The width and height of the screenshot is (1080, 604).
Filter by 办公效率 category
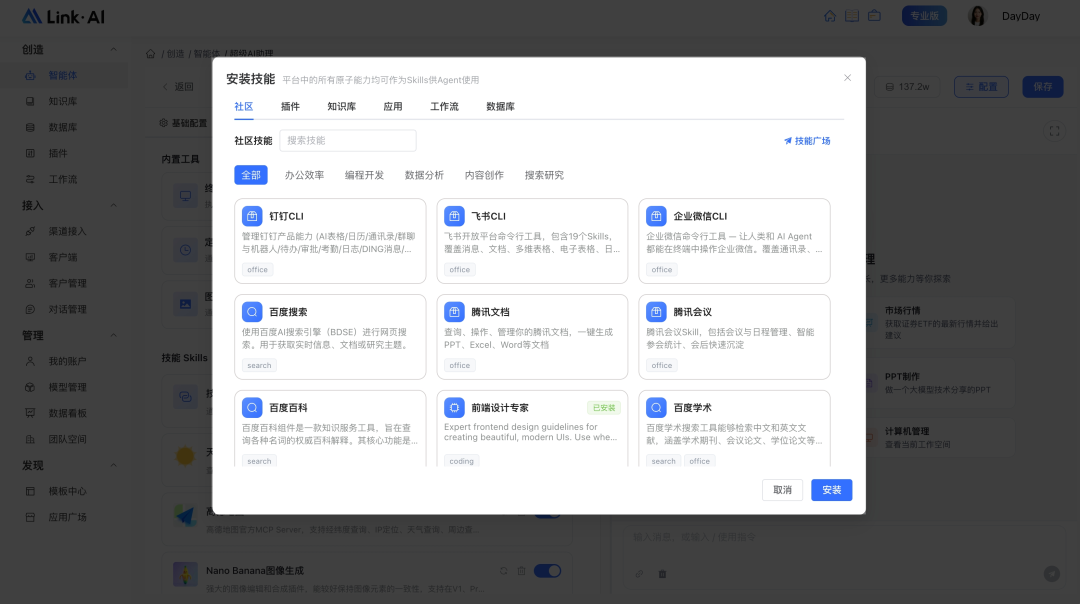[304, 175]
